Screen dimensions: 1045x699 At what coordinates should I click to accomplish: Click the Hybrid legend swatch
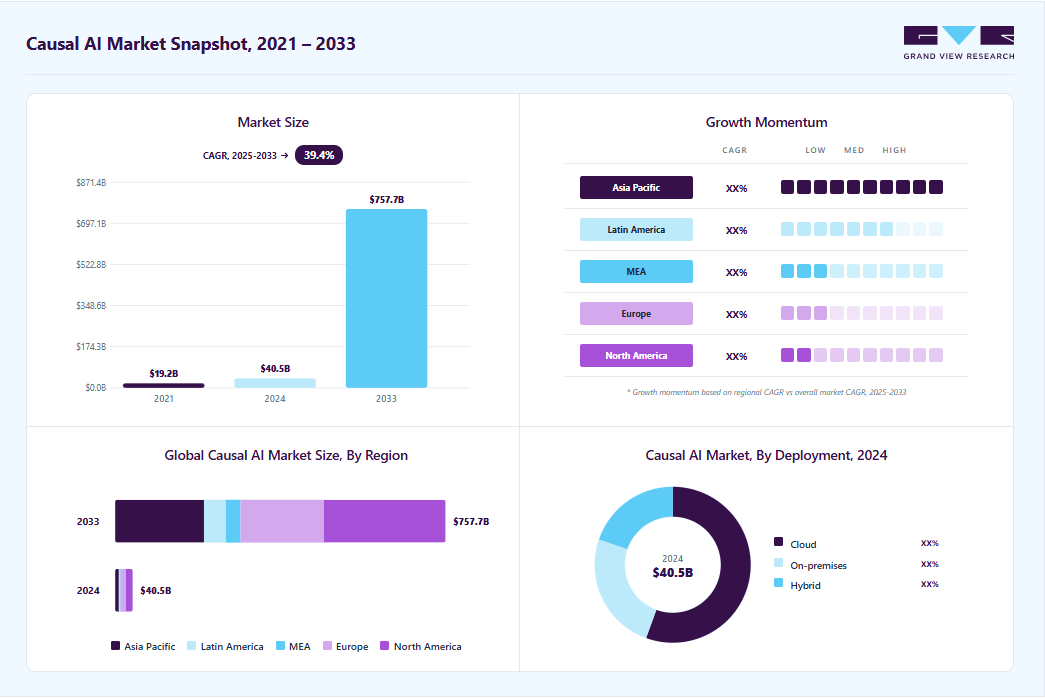778,582
